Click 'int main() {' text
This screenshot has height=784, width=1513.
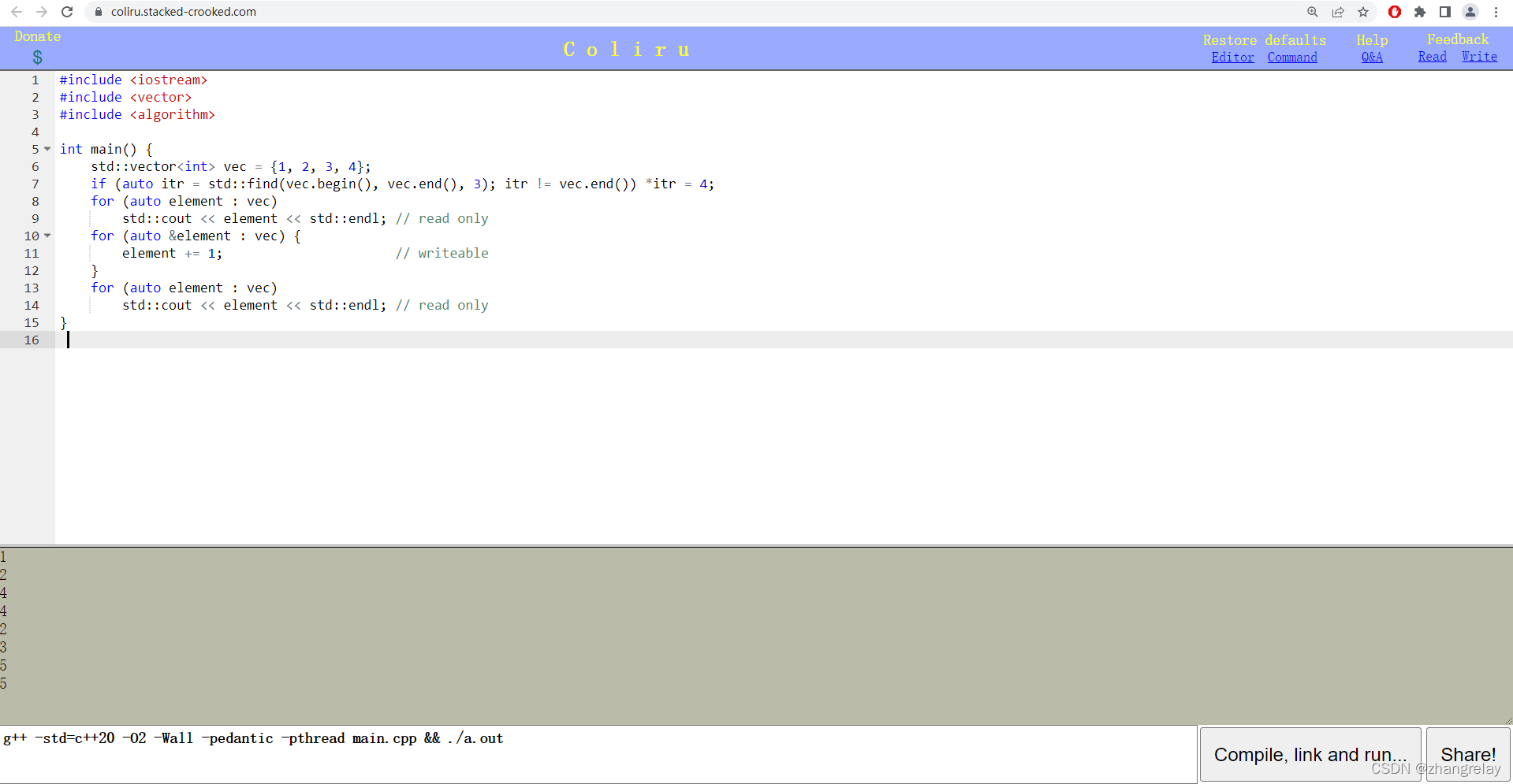click(x=106, y=149)
